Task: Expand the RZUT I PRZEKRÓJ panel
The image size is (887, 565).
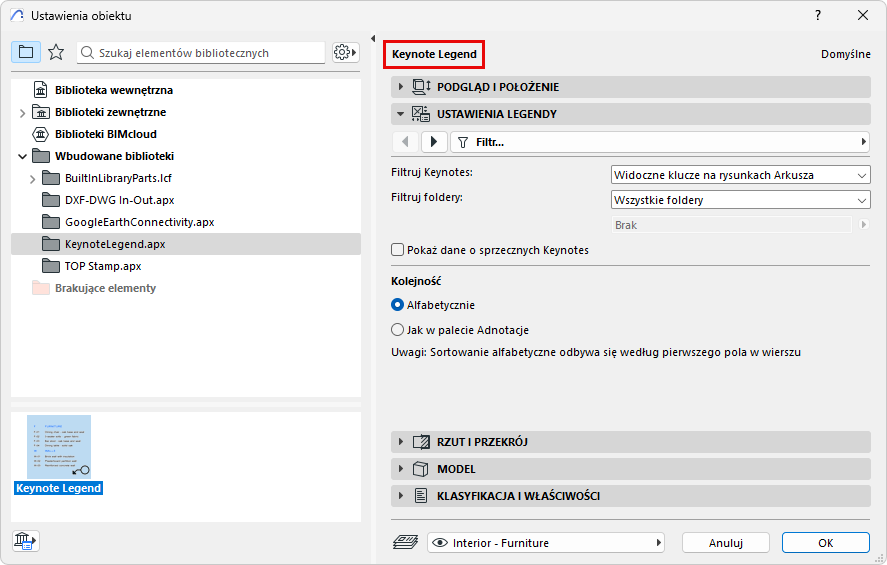Action: [482, 442]
